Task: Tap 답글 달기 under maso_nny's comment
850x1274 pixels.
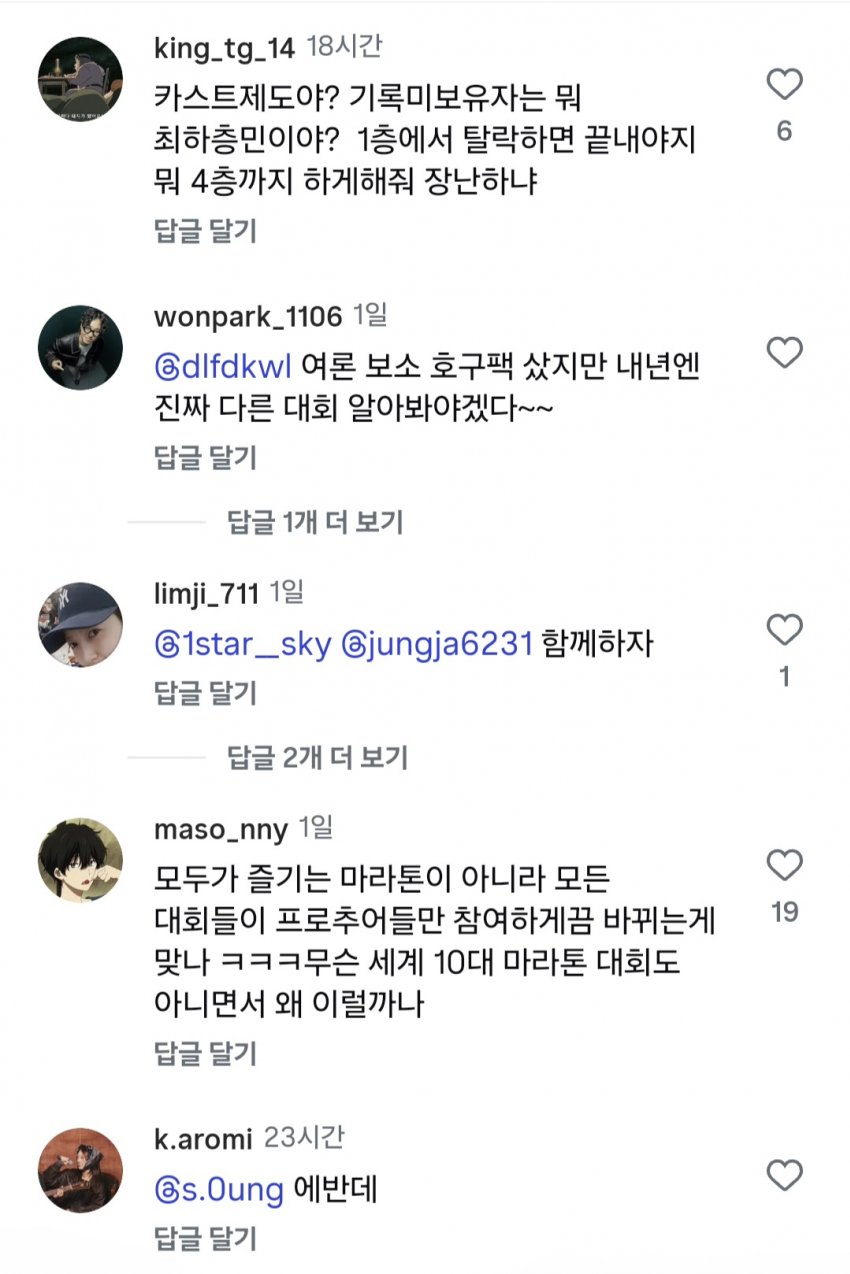Action: [205, 1053]
